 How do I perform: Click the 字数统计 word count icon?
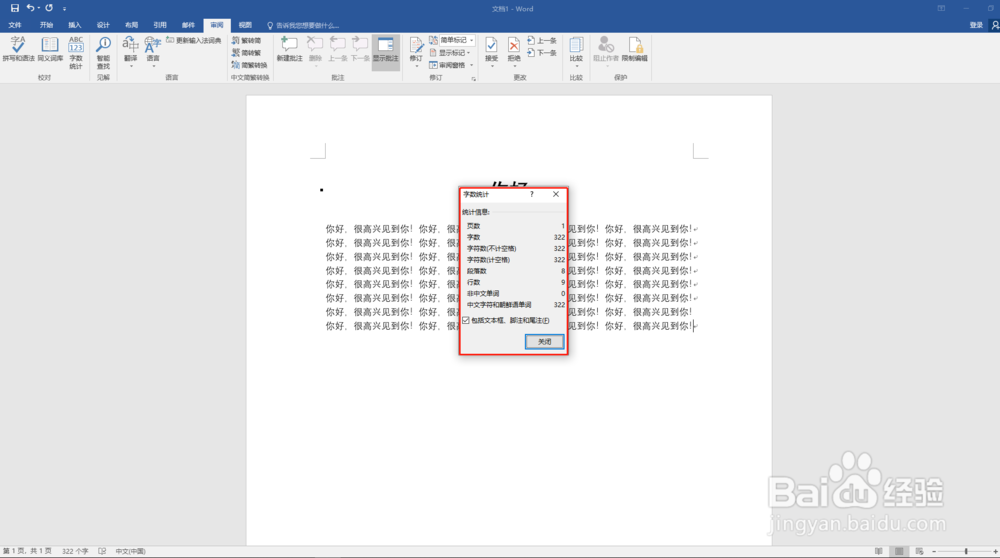[76, 52]
